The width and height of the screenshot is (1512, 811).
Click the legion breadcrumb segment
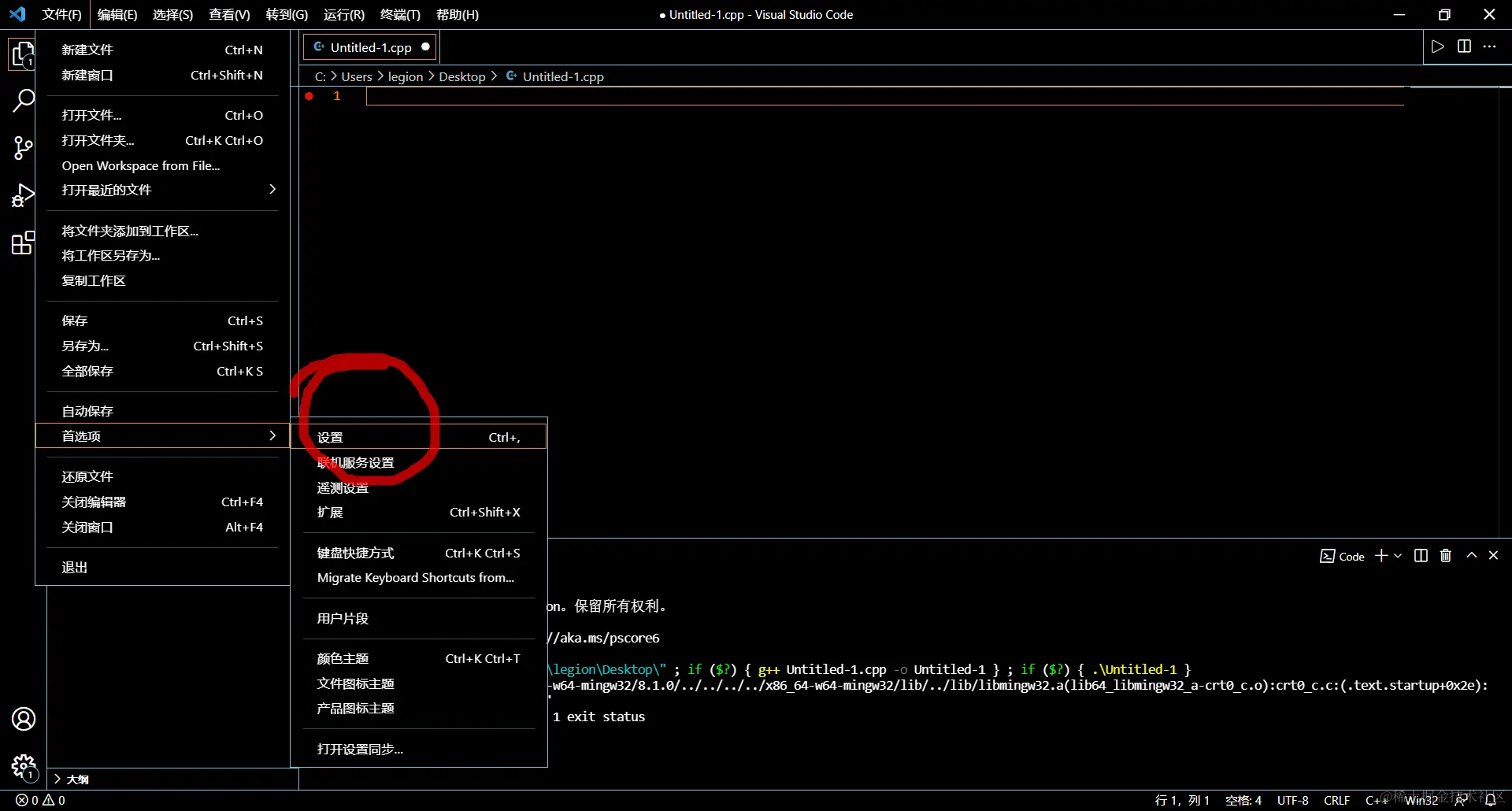(406, 76)
